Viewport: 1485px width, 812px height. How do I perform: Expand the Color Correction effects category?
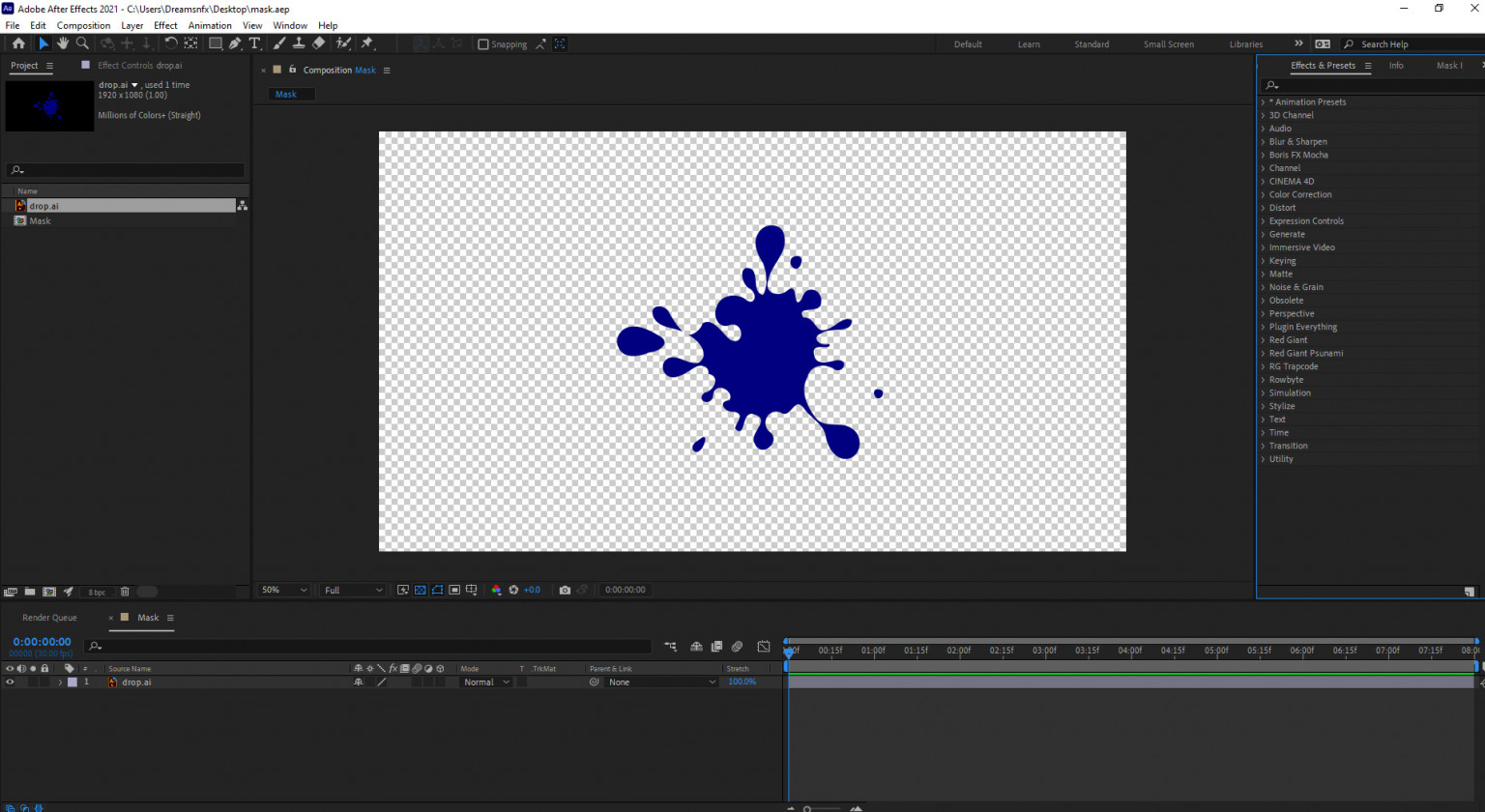pyautogui.click(x=1263, y=194)
